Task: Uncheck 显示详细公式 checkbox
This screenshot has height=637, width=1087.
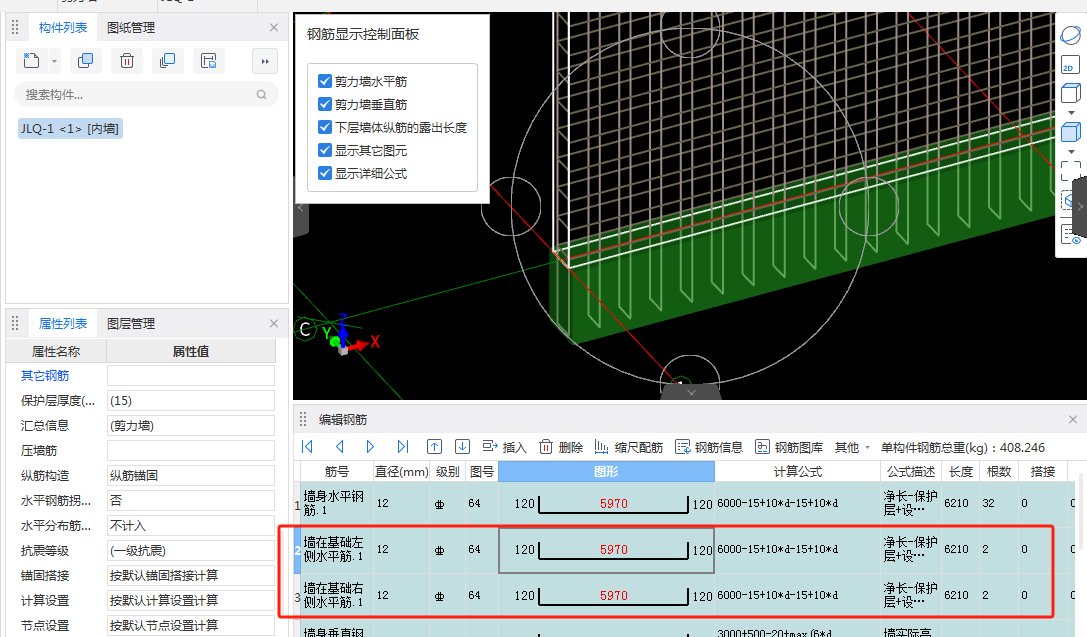Action: coord(324,173)
